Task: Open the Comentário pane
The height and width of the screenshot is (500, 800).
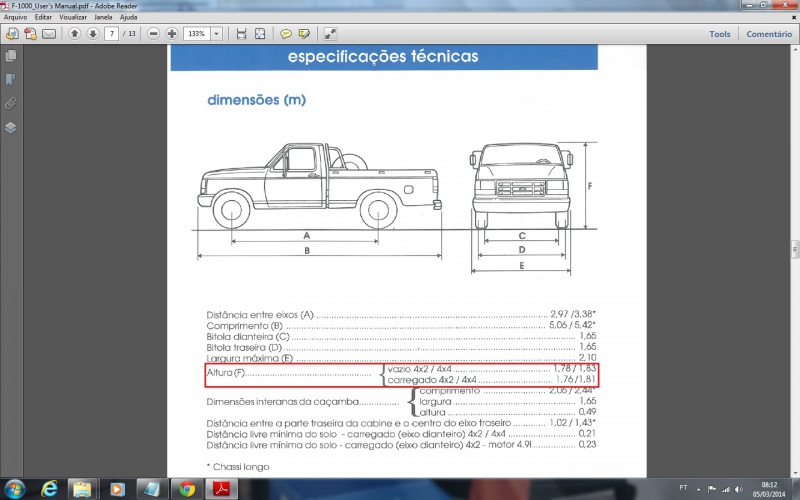Action: coord(769,34)
